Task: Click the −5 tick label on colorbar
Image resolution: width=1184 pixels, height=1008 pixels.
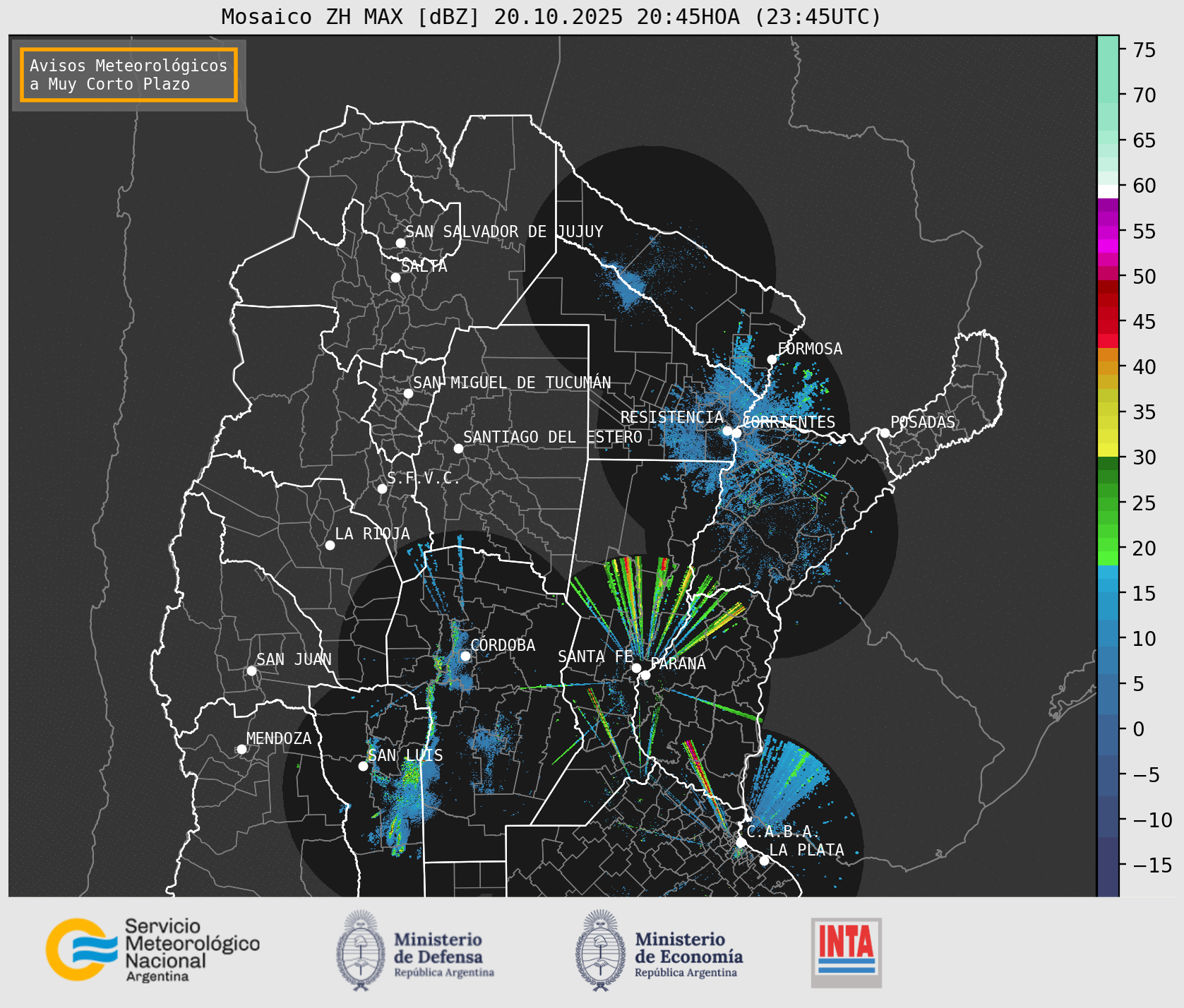Action: (x=1147, y=774)
